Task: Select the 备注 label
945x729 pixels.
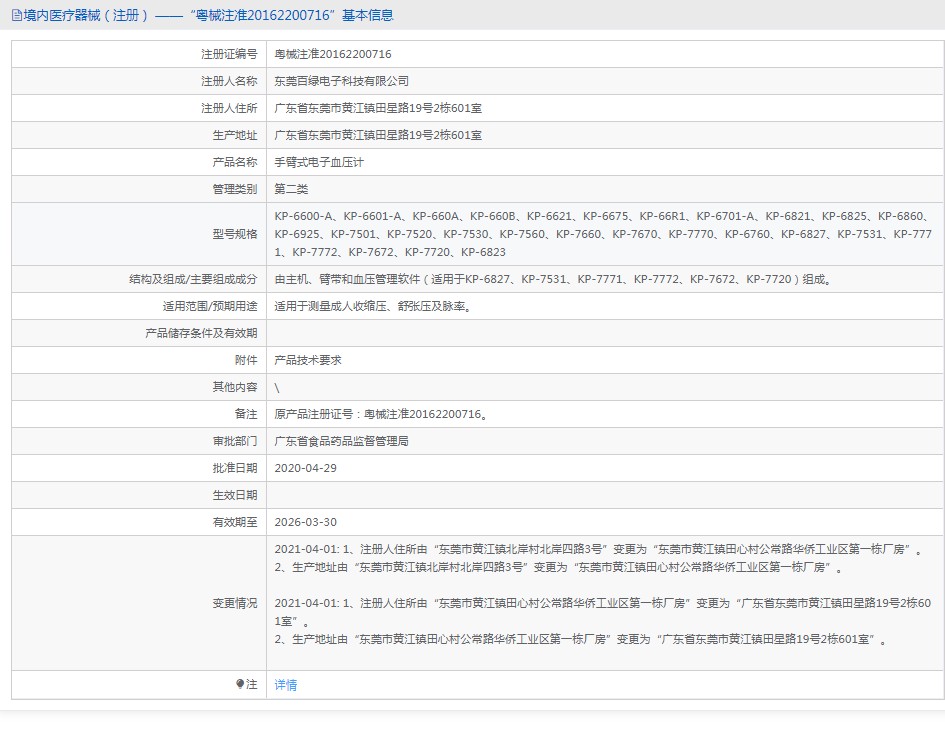Action: 246,414
